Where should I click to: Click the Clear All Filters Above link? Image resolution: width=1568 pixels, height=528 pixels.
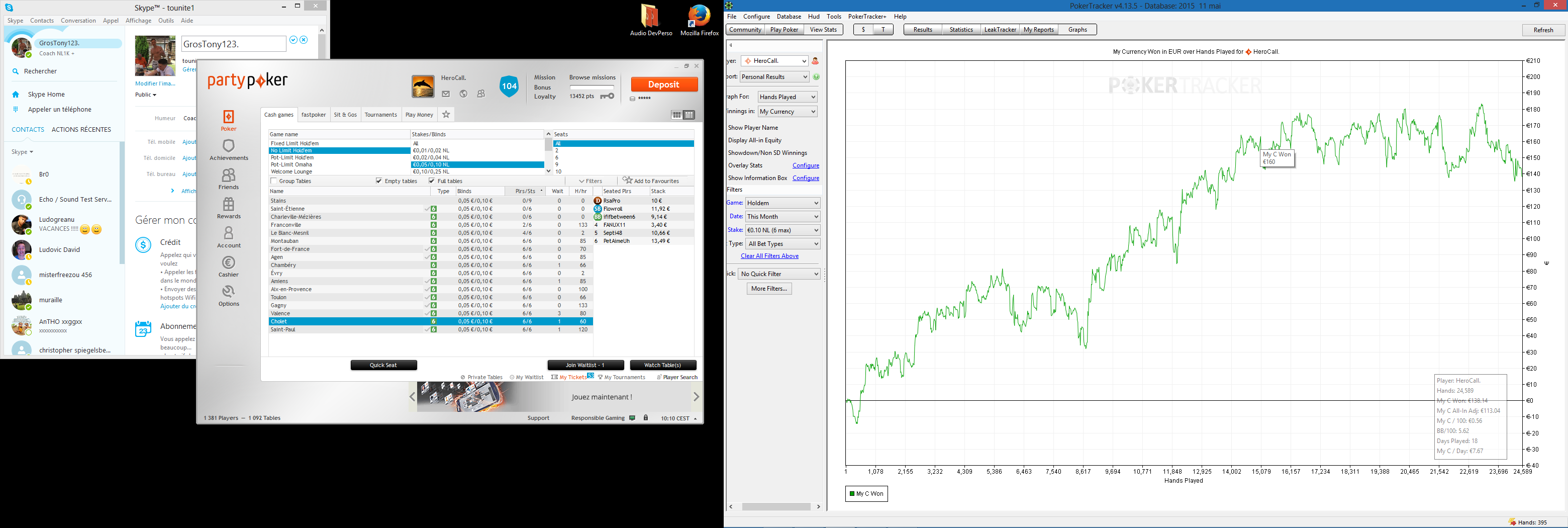click(x=769, y=256)
